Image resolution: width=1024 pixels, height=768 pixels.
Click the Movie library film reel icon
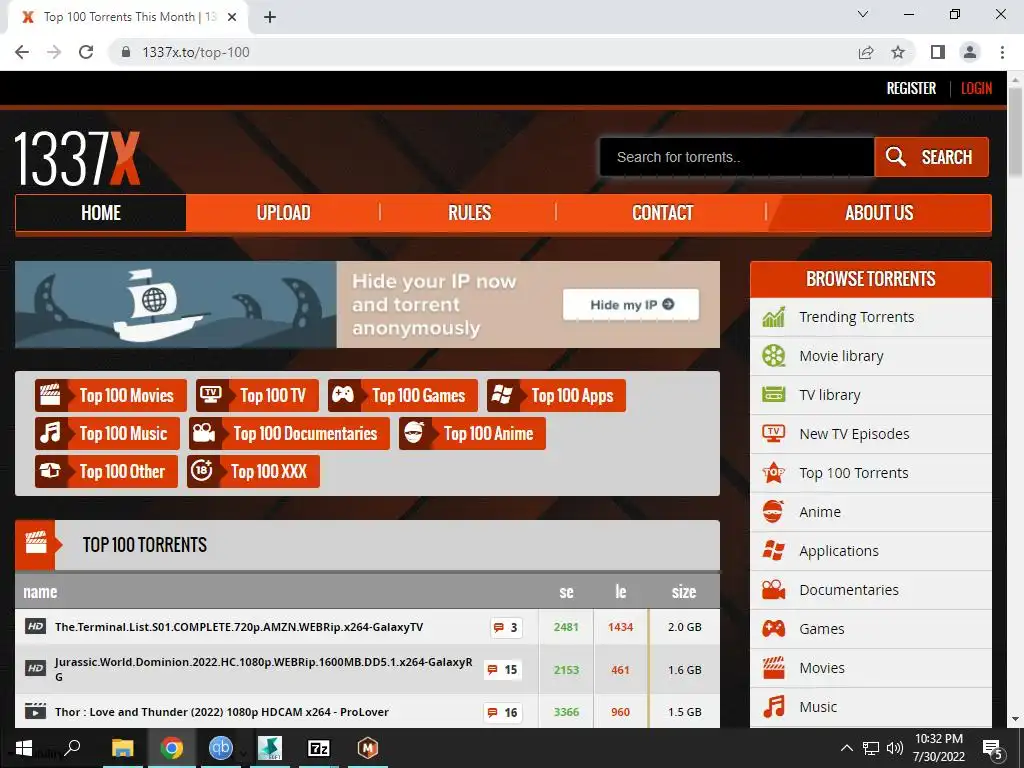tap(774, 356)
